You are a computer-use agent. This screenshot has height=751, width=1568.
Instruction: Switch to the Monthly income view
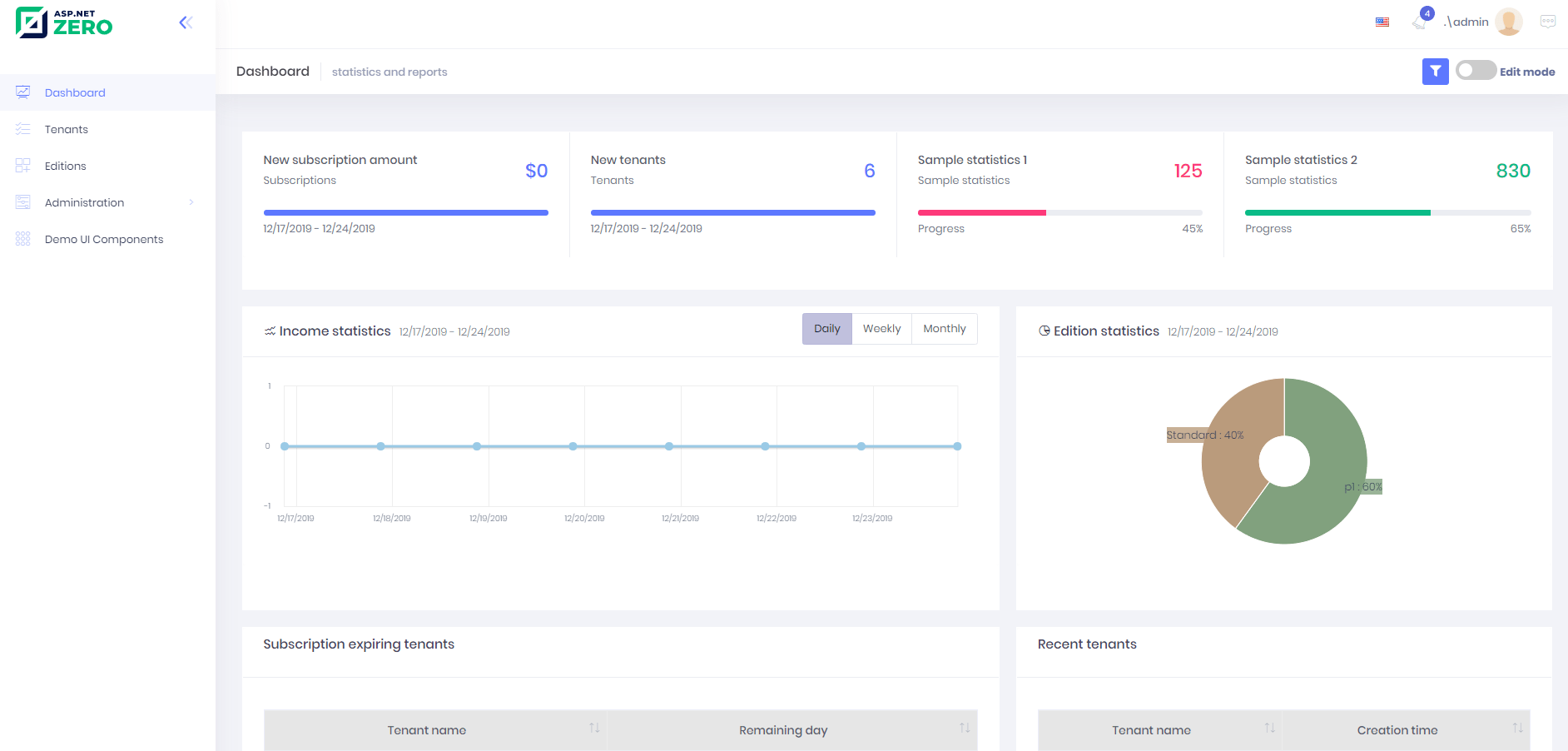pos(945,328)
